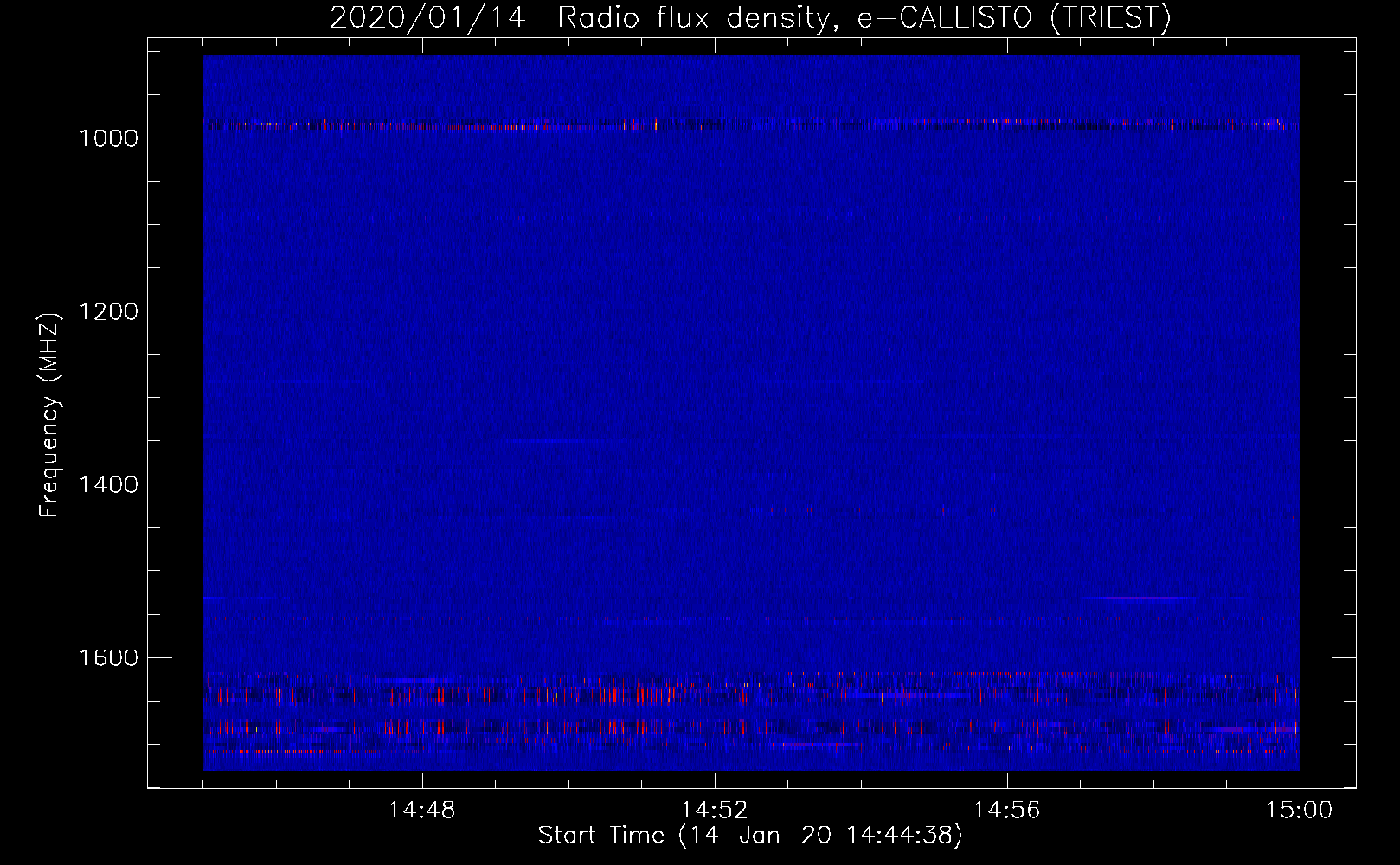
Task: Click the 14:52 time tick label
Action: pos(714,811)
